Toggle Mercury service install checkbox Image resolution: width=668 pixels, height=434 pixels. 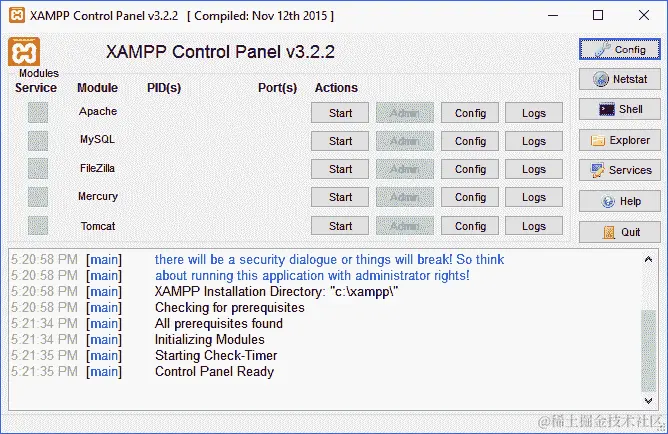coord(38,197)
